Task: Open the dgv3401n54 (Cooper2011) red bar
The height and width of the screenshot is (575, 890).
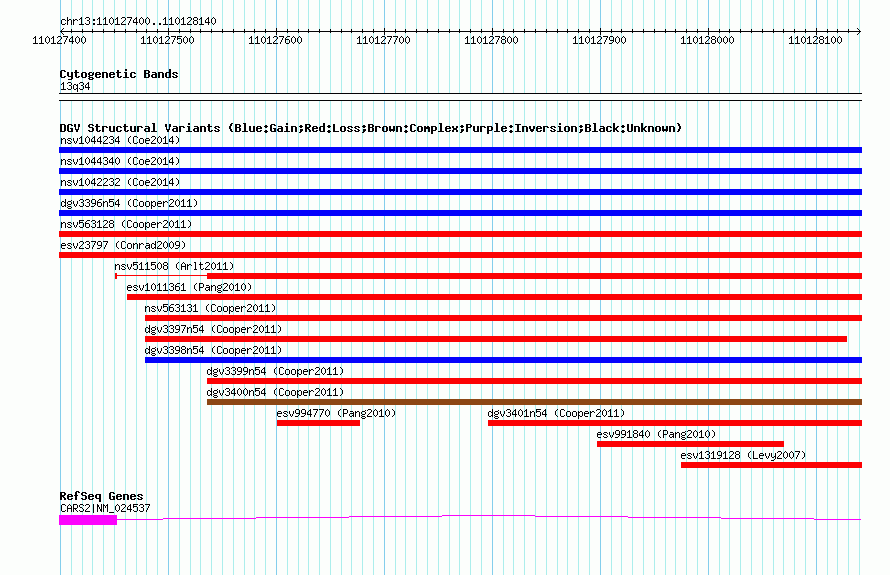Action: [675, 423]
